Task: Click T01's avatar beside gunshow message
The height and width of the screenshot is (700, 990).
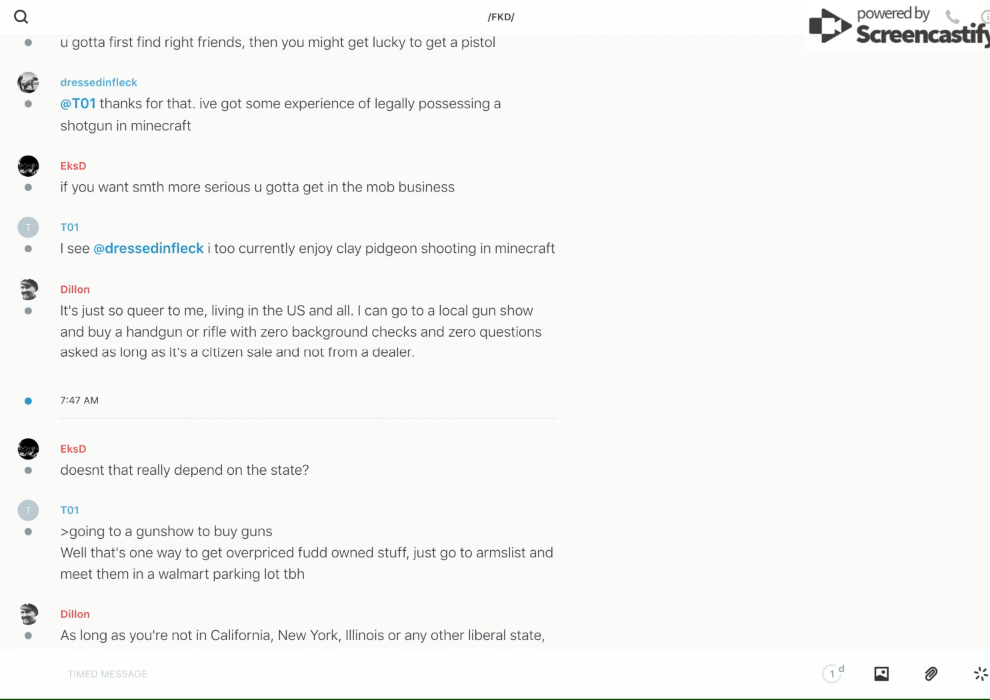Action: pyautogui.click(x=28, y=510)
